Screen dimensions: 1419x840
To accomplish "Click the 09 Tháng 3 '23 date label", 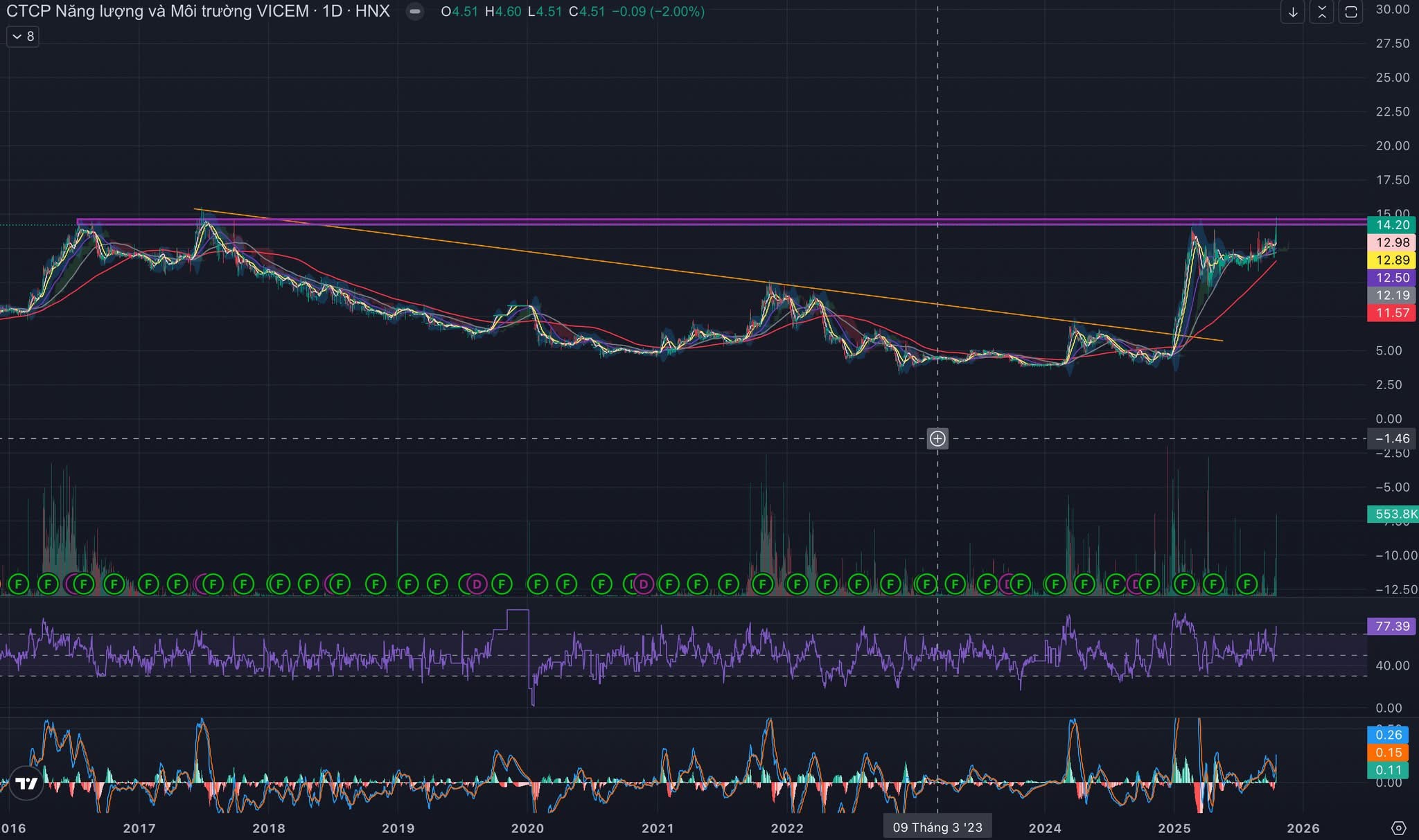I will (x=937, y=827).
